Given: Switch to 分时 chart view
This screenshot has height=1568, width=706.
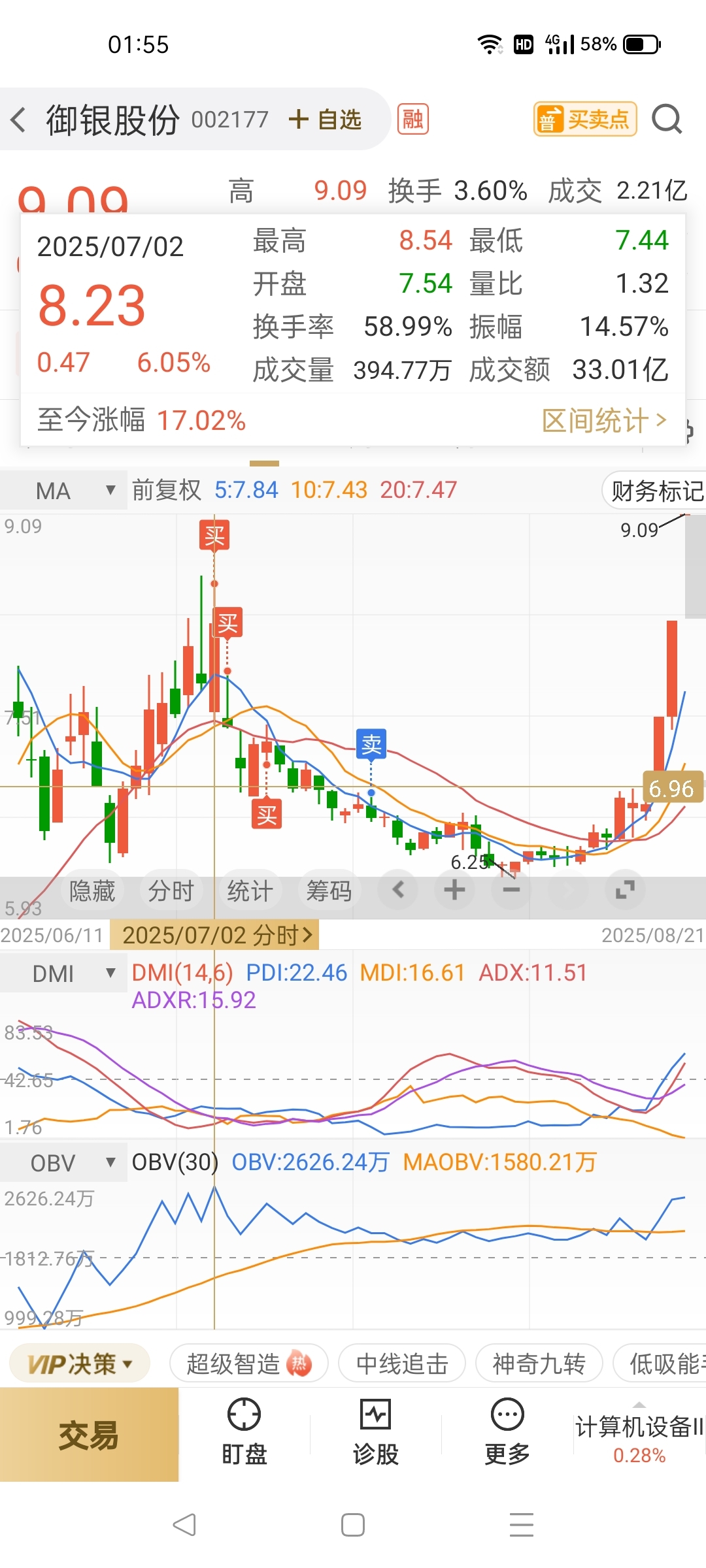Looking at the screenshot, I should [x=171, y=890].
